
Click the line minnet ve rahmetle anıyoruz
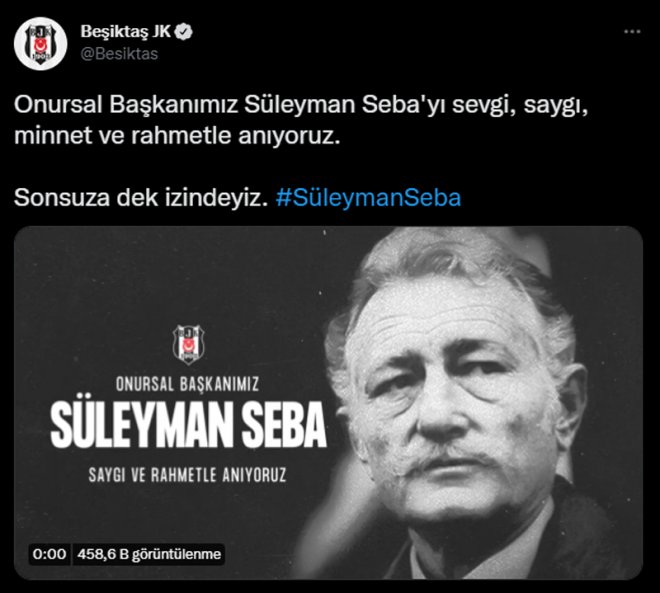[177, 136]
